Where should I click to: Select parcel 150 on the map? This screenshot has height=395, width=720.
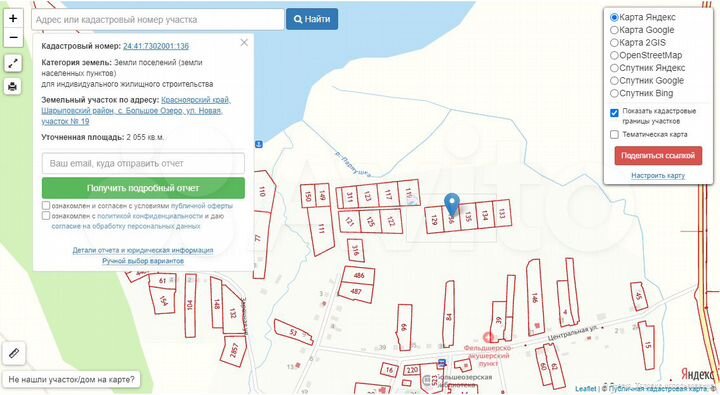click(308, 196)
